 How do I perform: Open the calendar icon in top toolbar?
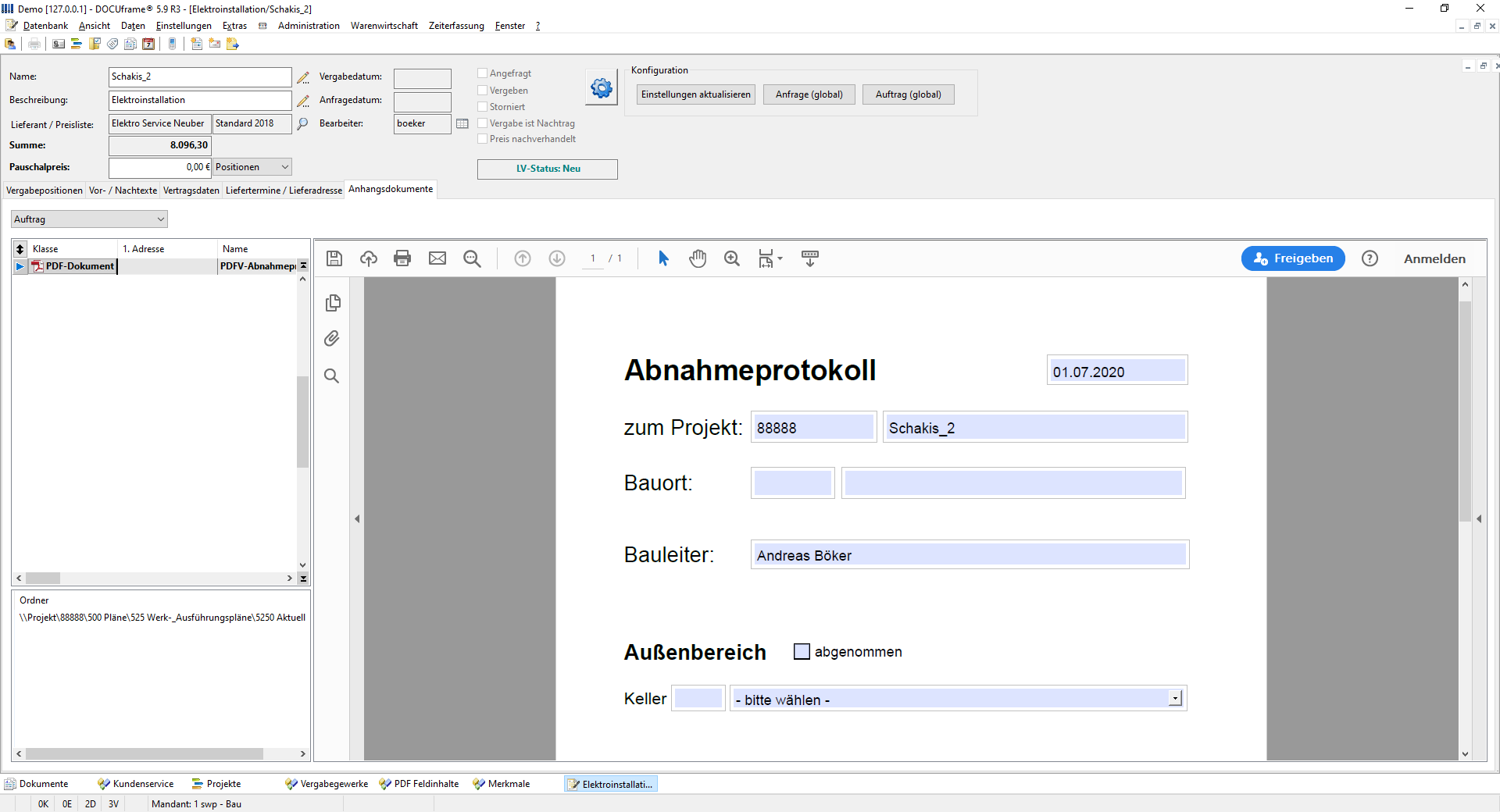(148, 44)
